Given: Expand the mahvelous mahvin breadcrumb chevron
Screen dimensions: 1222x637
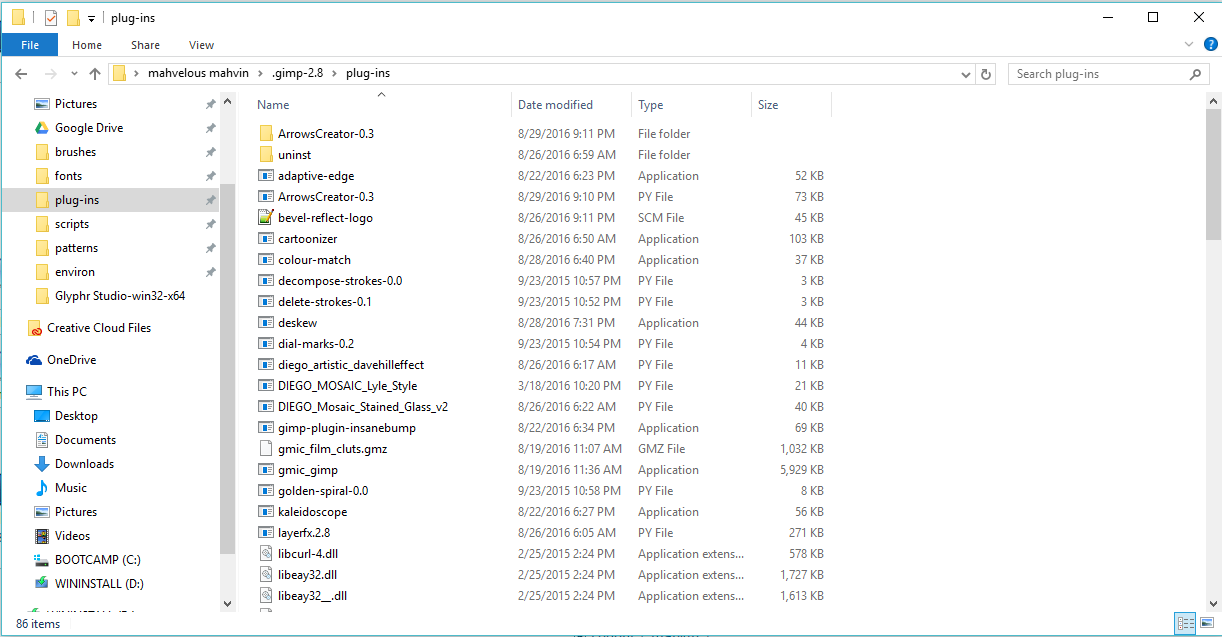Looking at the screenshot, I should pos(260,74).
